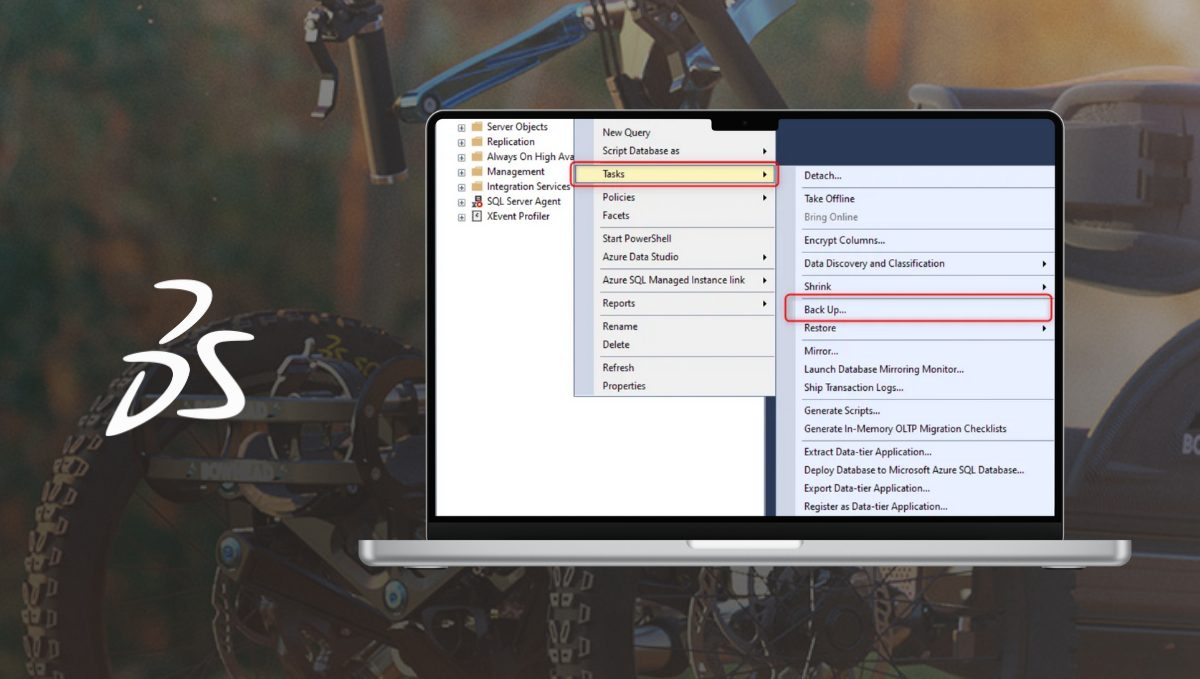
Task: Click the Server Objects folder icon
Action: [477, 127]
